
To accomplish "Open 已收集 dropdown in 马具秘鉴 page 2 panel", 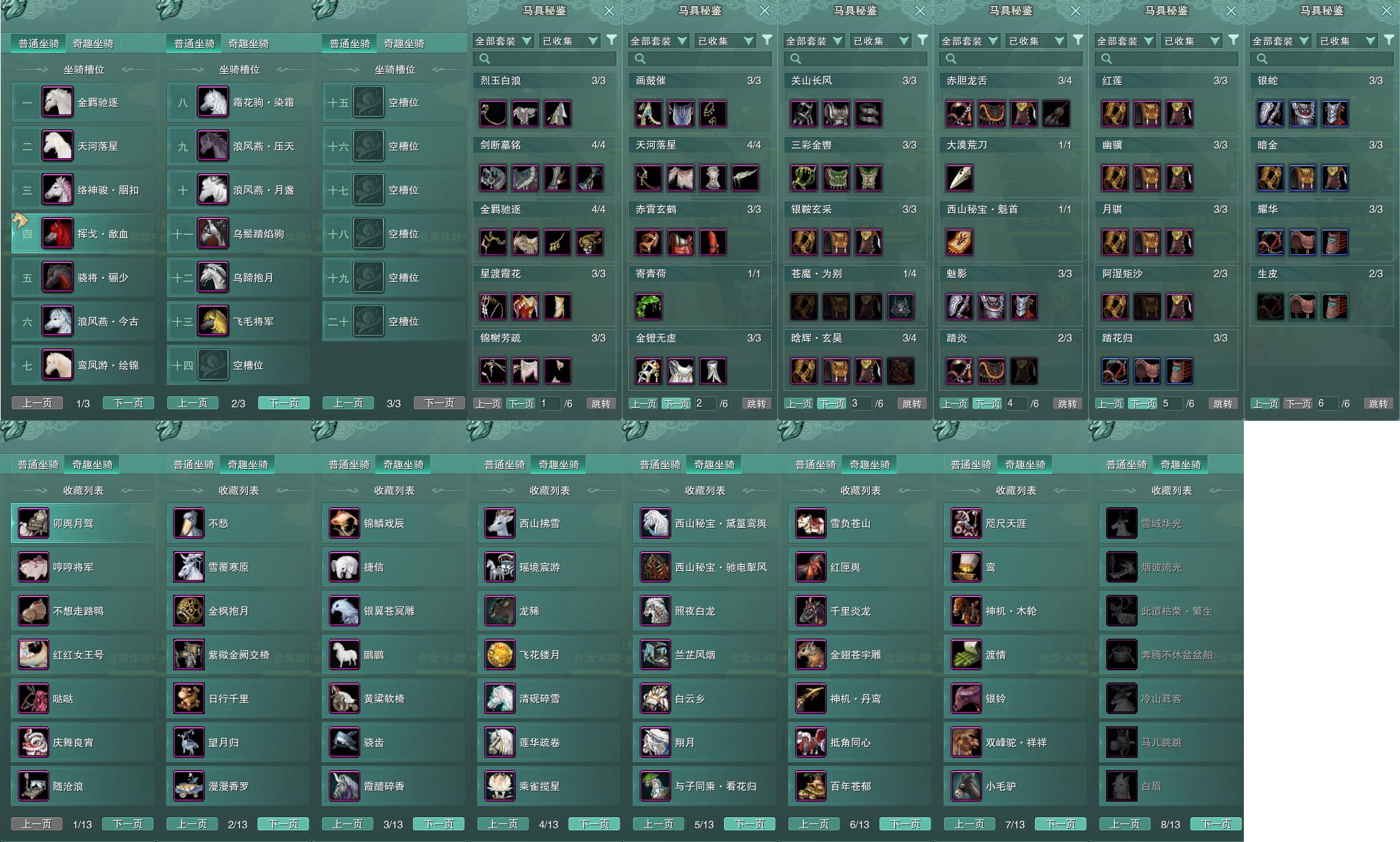I will tap(725, 41).
